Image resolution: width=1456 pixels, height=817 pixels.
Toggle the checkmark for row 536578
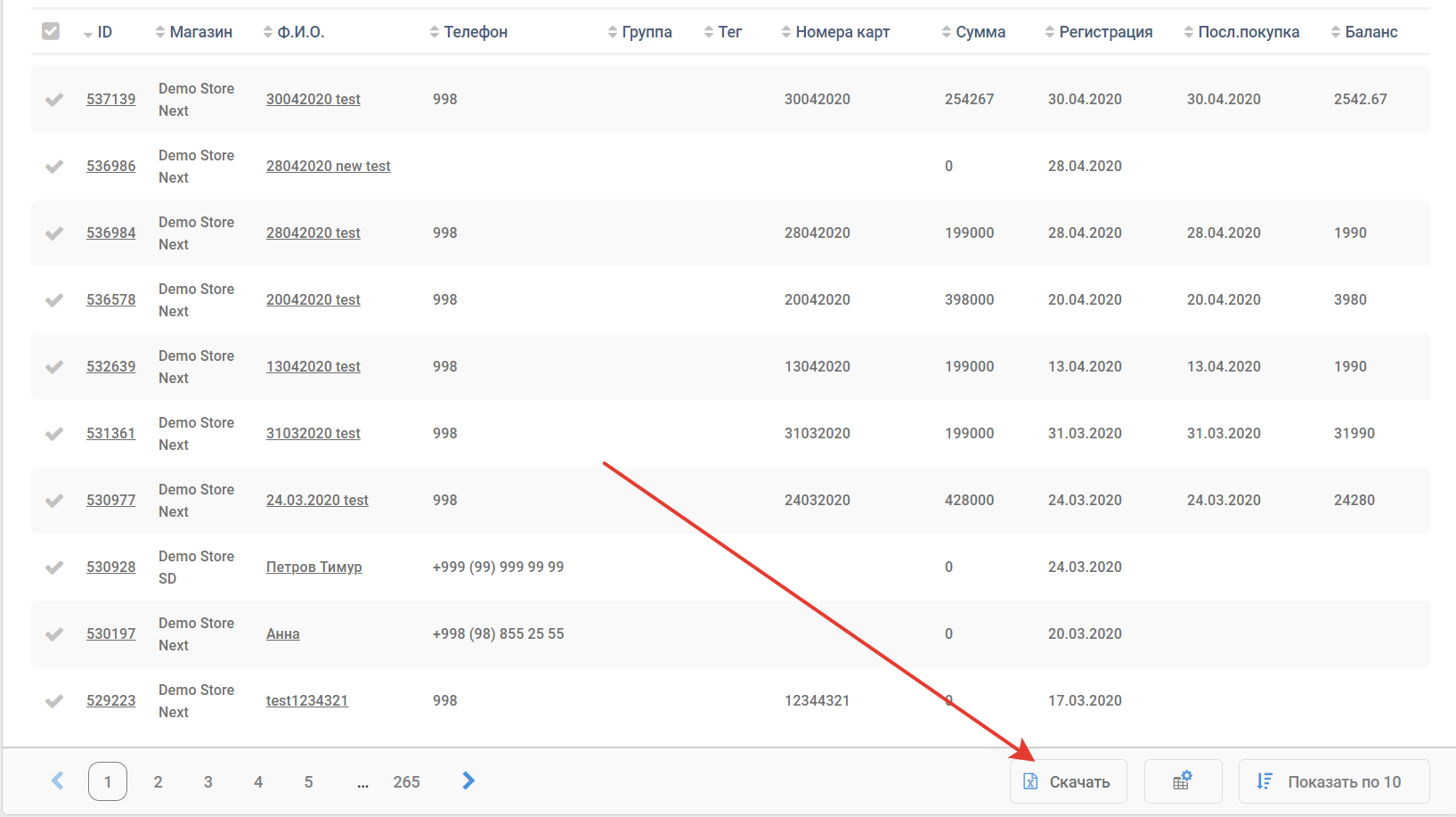point(54,300)
